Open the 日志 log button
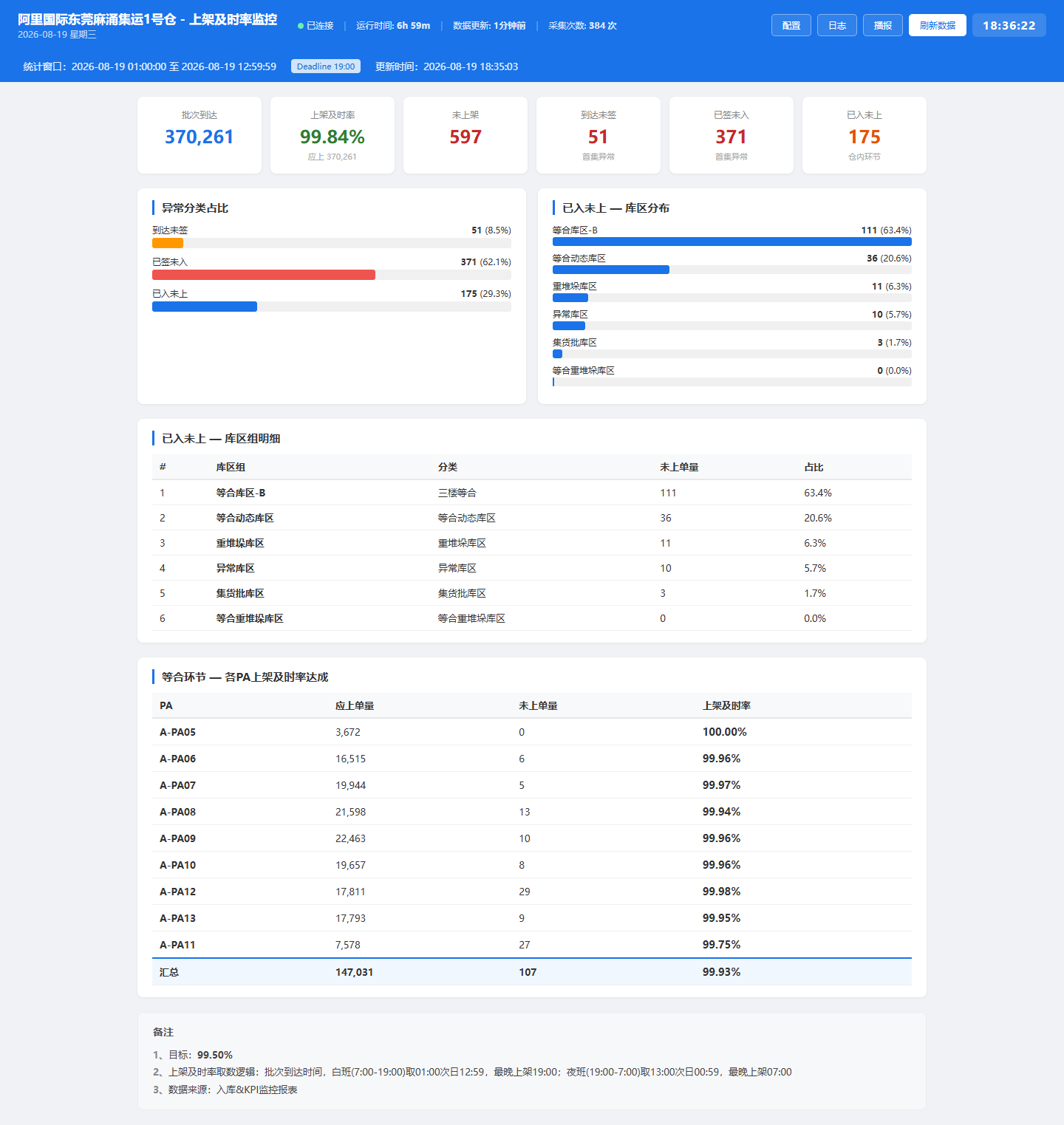Viewport: 1064px width, 1125px height. coord(837,25)
